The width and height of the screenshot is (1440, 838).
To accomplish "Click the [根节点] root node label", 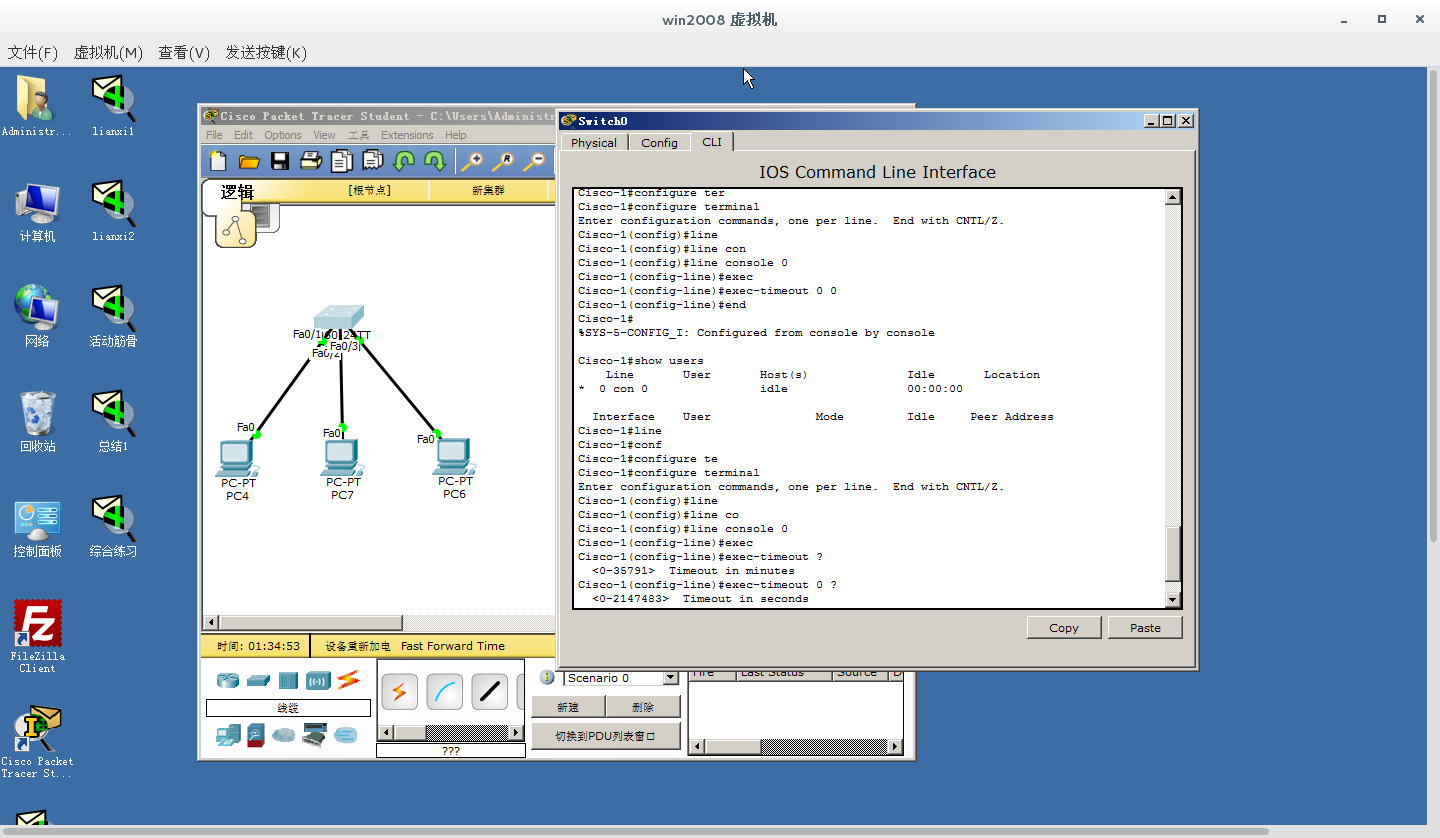I will pos(369,190).
